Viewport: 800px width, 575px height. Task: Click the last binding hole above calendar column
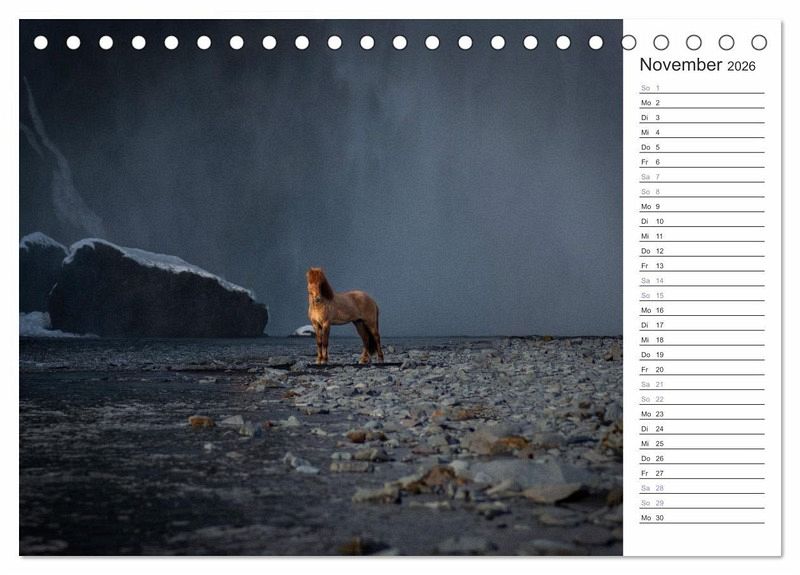click(x=759, y=43)
